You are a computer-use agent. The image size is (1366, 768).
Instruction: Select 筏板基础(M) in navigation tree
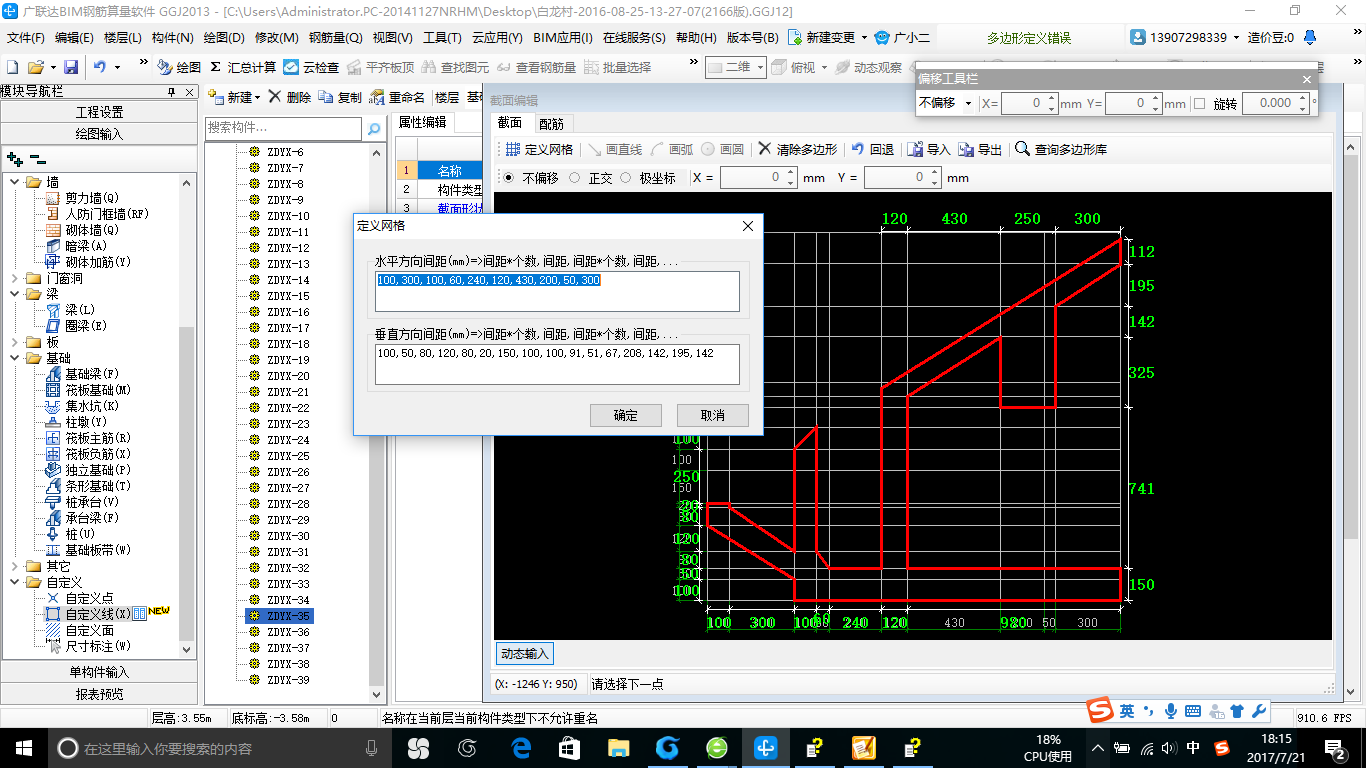pos(98,390)
